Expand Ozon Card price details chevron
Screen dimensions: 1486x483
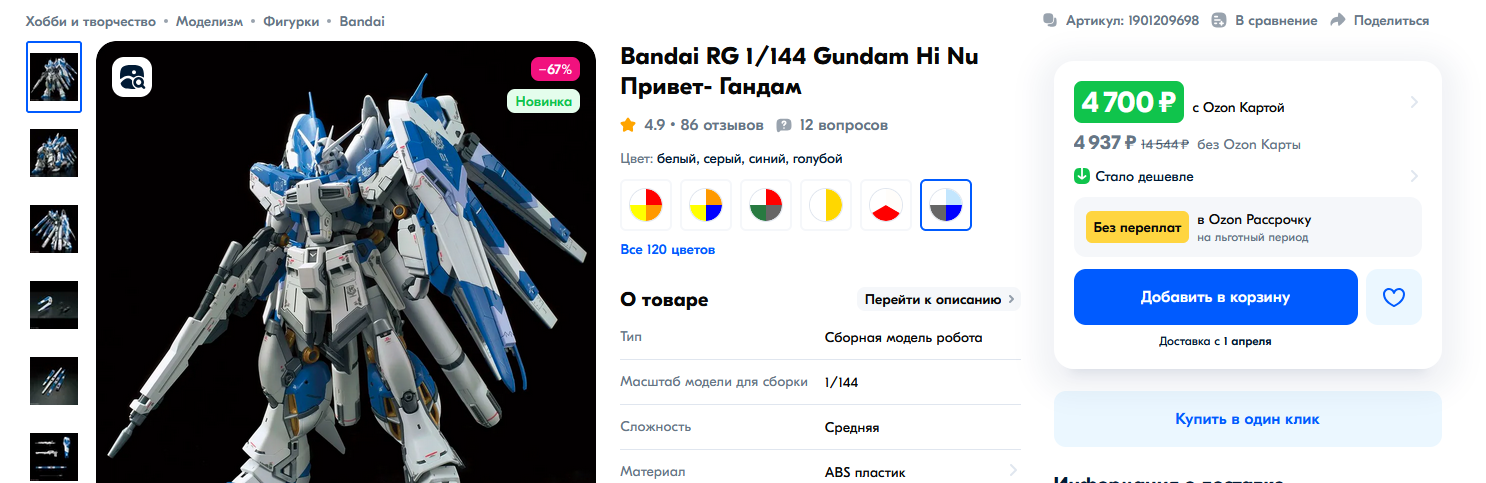pyautogui.click(x=1414, y=102)
